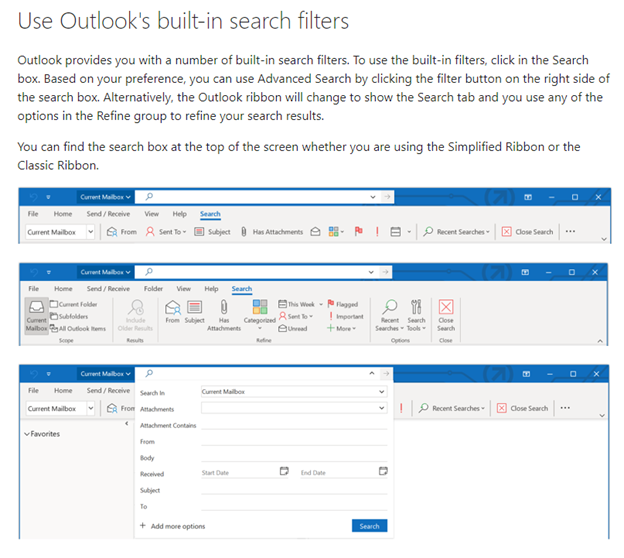Image resolution: width=624 pixels, height=558 pixels.
Task: Click Close Search in Simplified Ribbon image
Action: click(527, 232)
